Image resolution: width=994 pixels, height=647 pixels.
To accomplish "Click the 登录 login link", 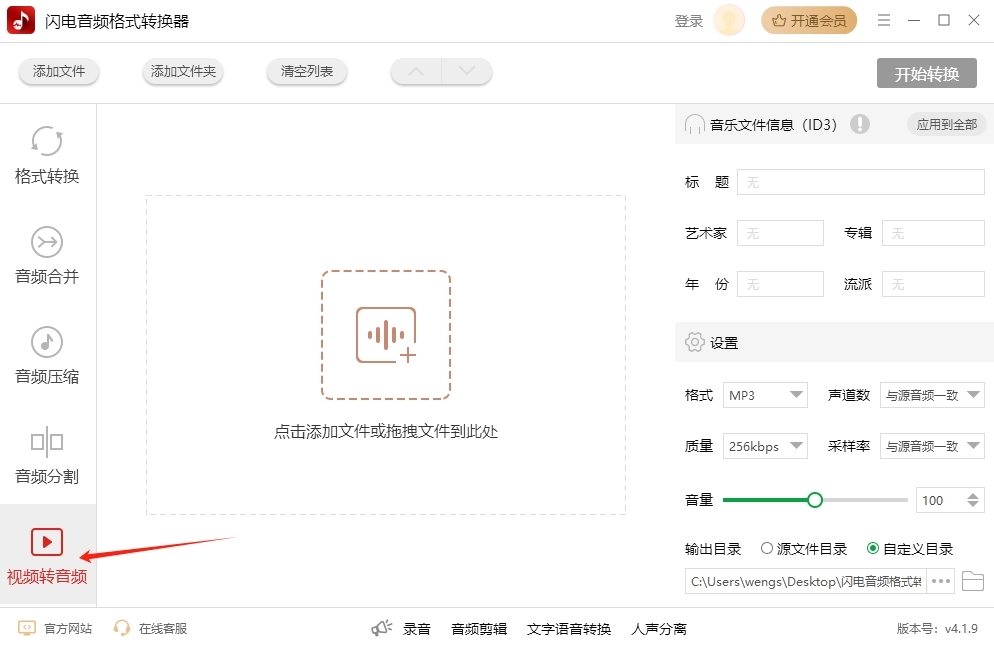I will (x=688, y=21).
